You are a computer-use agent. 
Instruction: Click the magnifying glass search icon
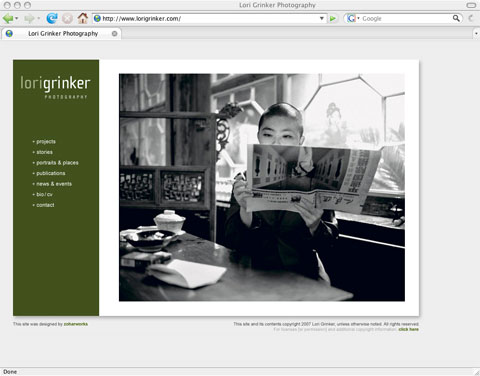(x=456, y=18)
